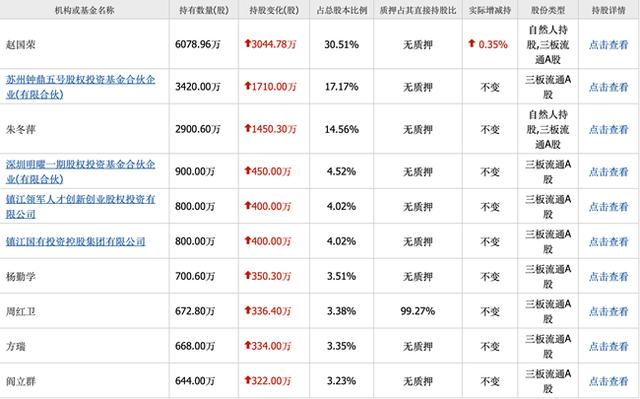The image size is (640, 399).
Task: Open 镇江领军人才创新创业股权投资有限公司 link
Action: [80, 206]
